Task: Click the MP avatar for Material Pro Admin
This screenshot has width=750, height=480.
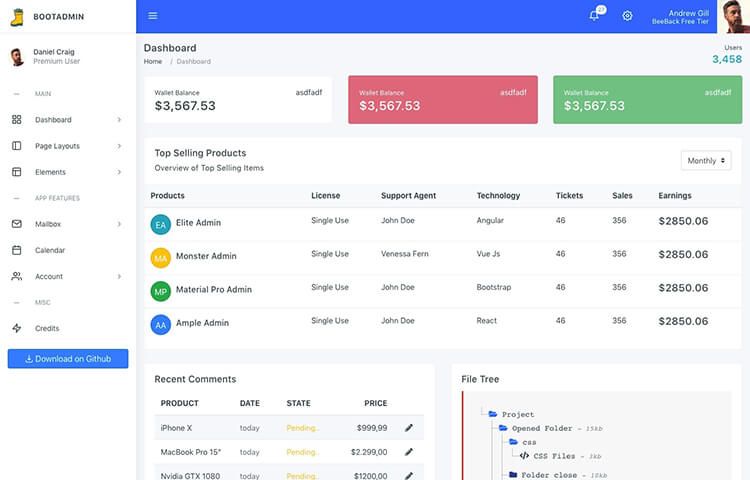Action: tap(161, 291)
